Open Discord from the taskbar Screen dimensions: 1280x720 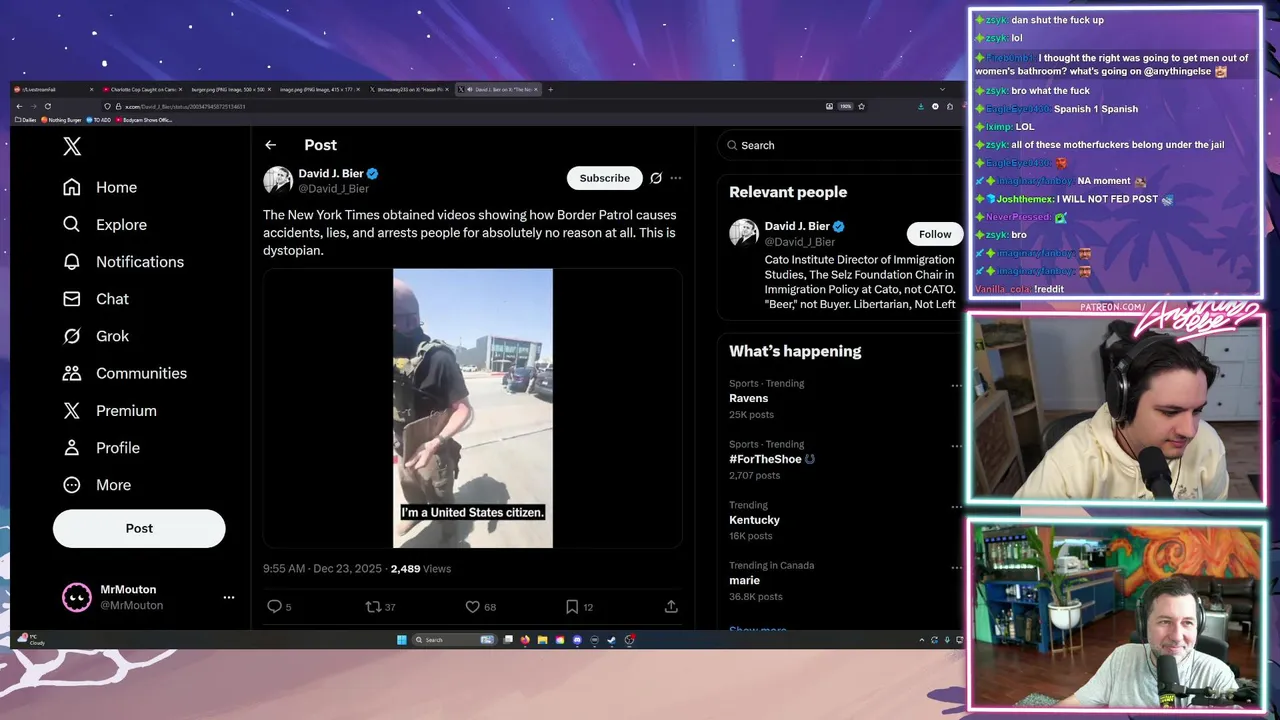click(577, 640)
